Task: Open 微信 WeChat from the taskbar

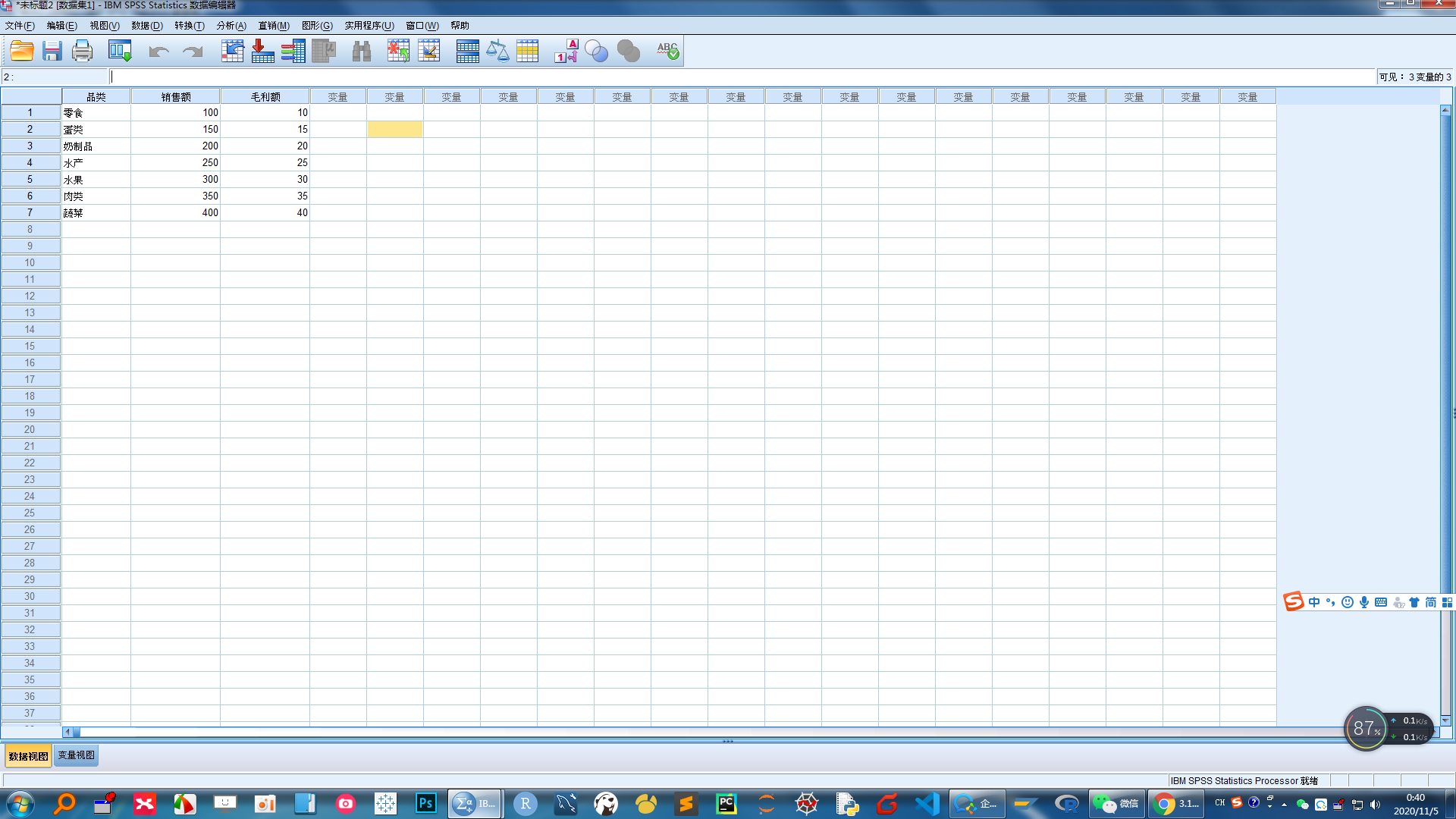Action: 1117,804
